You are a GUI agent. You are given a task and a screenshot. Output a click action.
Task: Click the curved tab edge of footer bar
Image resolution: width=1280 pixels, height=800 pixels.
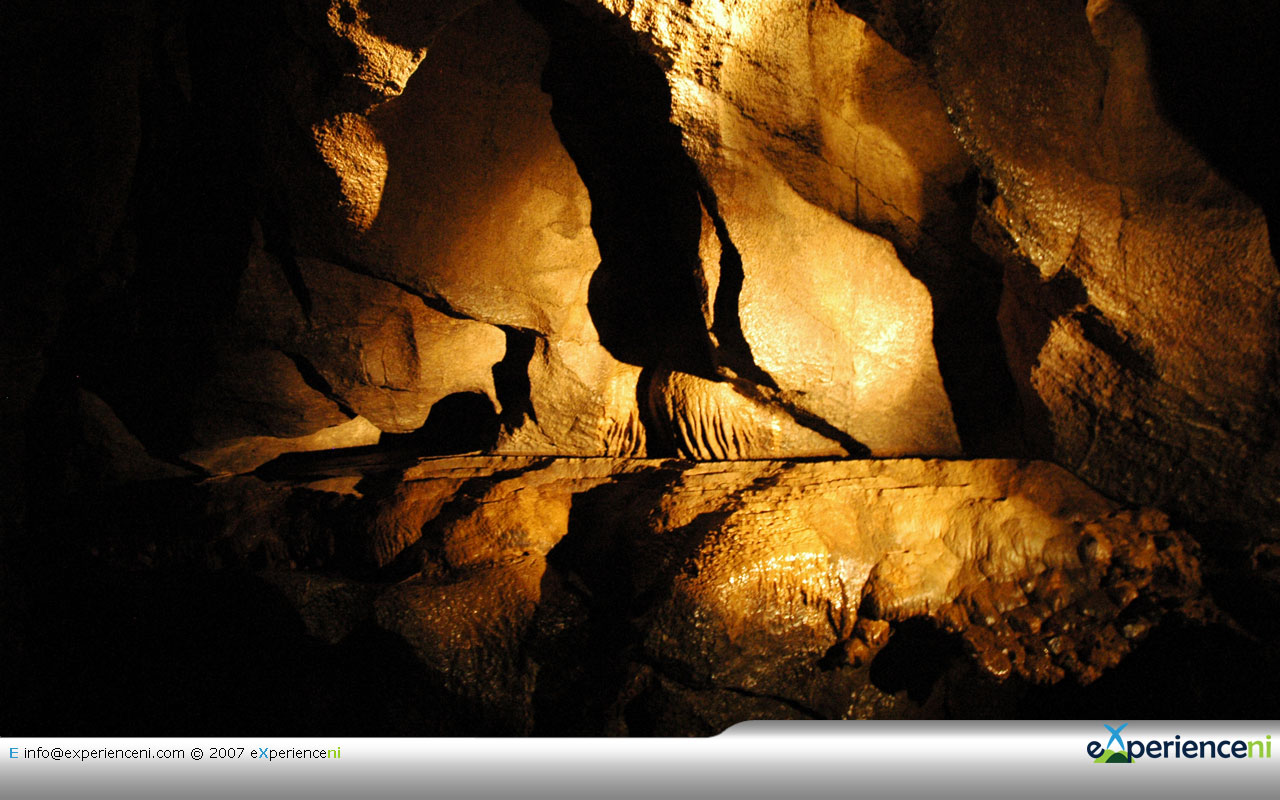pyautogui.click(x=730, y=728)
